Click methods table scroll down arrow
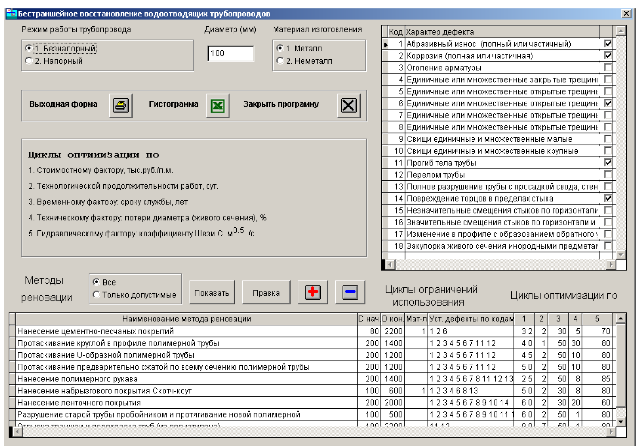Screen dimensions: 640x448 [x=620, y=421]
